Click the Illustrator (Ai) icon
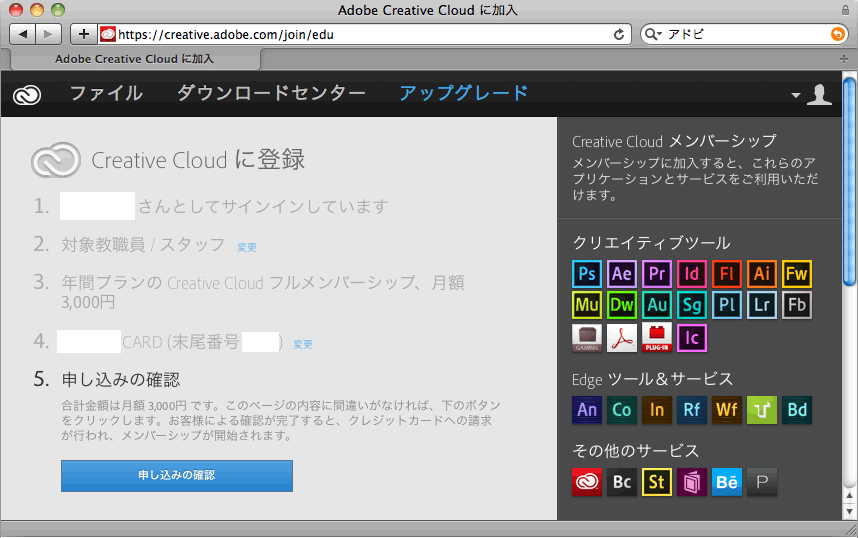Viewport: 858px width, 538px height. [762, 274]
